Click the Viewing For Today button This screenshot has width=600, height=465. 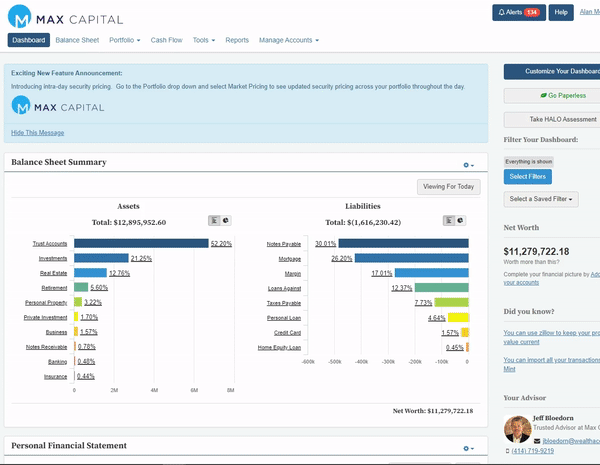(448, 187)
